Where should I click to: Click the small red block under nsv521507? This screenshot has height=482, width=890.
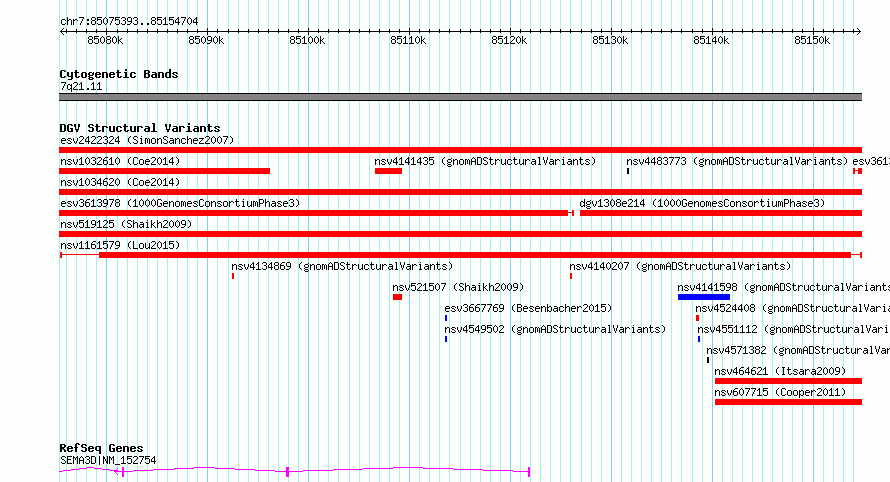[x=397, y=297]
